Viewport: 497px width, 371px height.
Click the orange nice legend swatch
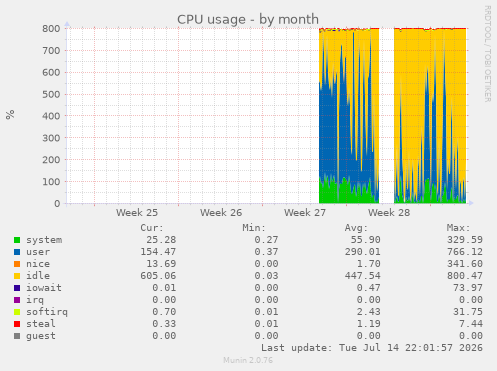point(17,264)
